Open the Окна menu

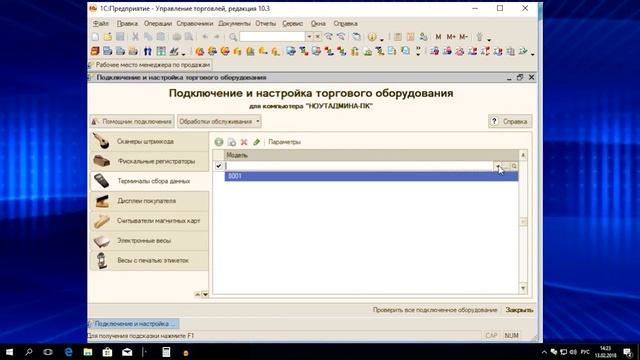point(318,24)
